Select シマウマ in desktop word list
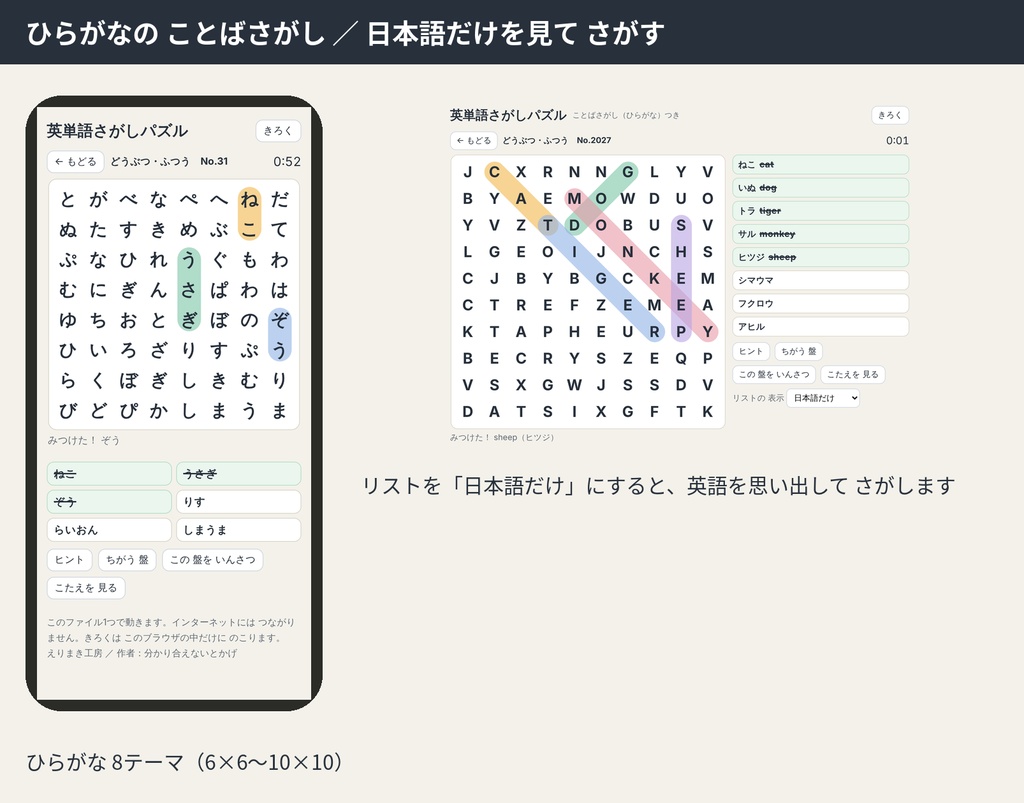 821,280
